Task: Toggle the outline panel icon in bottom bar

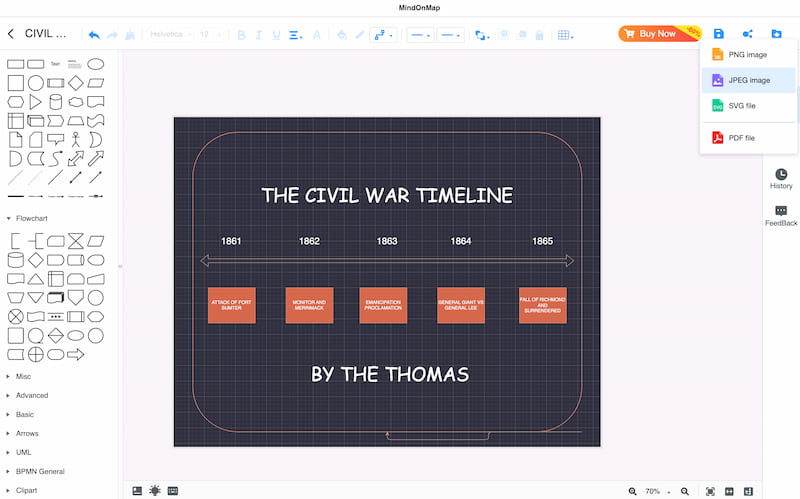Action: (137, 491)
